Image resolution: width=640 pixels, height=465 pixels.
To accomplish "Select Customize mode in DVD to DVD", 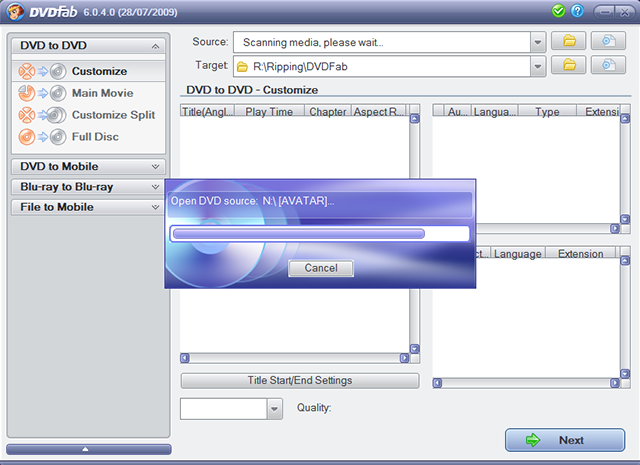I will tap(89, 71).
